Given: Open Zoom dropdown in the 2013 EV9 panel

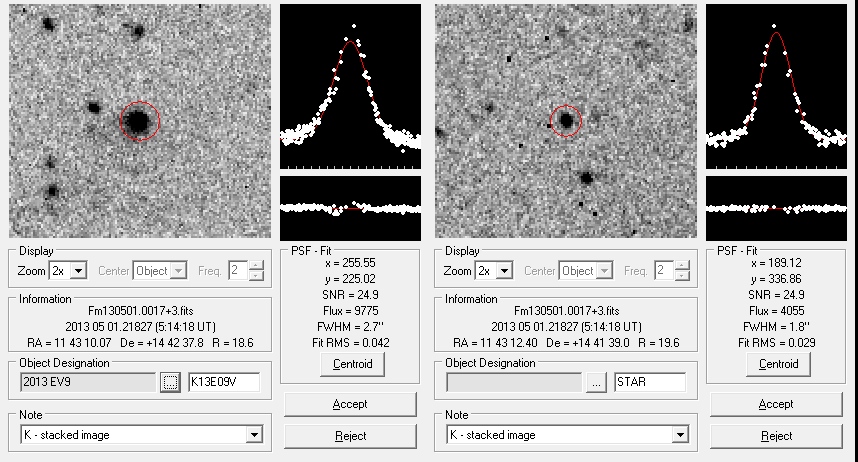Looking at the screenshot, I should click(x=79, y=271).
